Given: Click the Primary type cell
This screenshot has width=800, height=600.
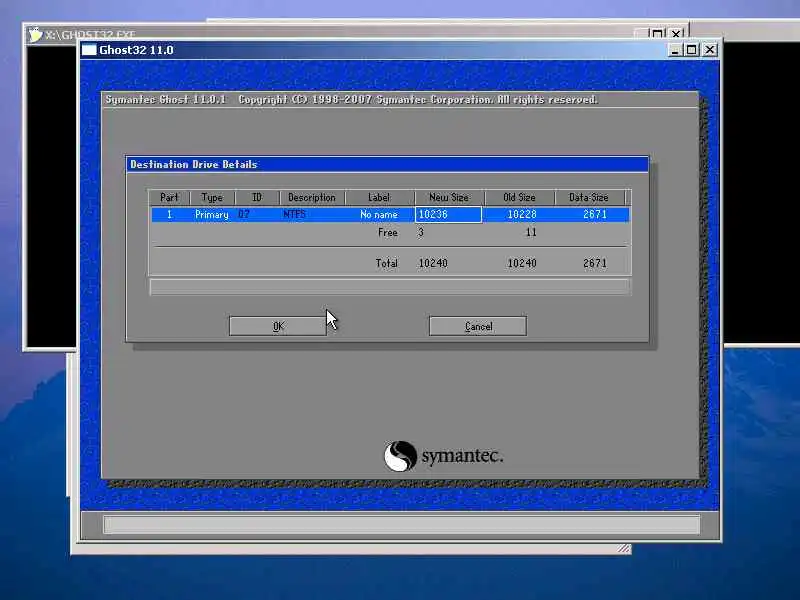Looking at the screenshot, I should click(x=212, y=214).
